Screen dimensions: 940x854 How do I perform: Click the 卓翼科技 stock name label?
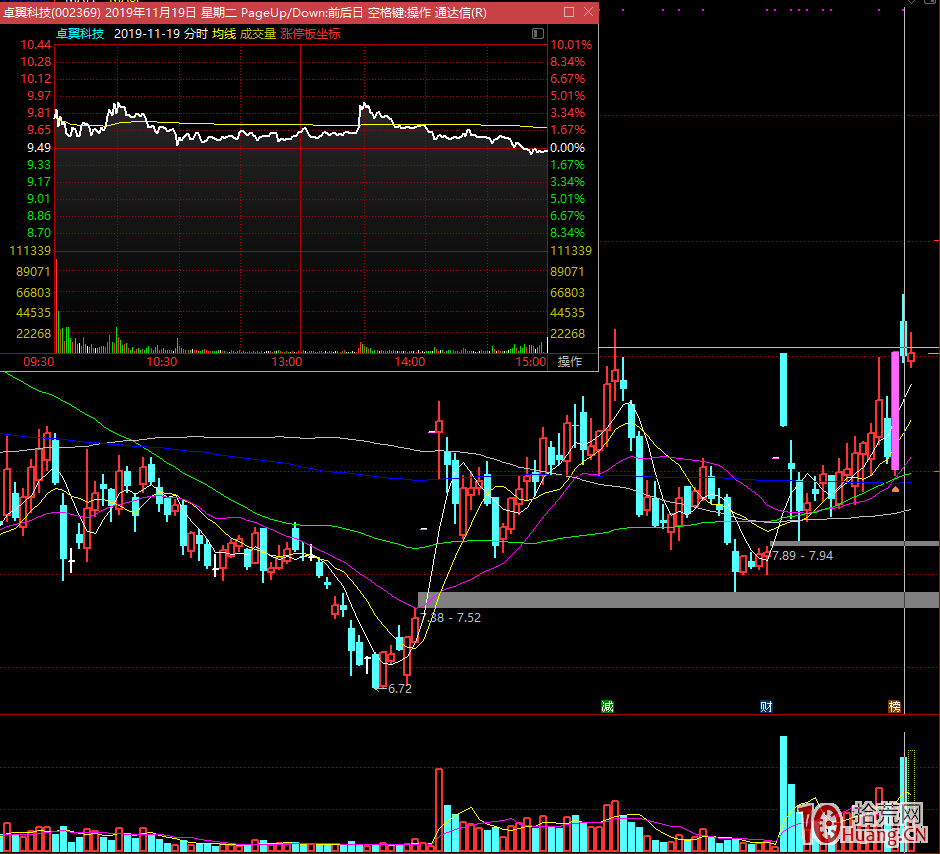[79, 33]
